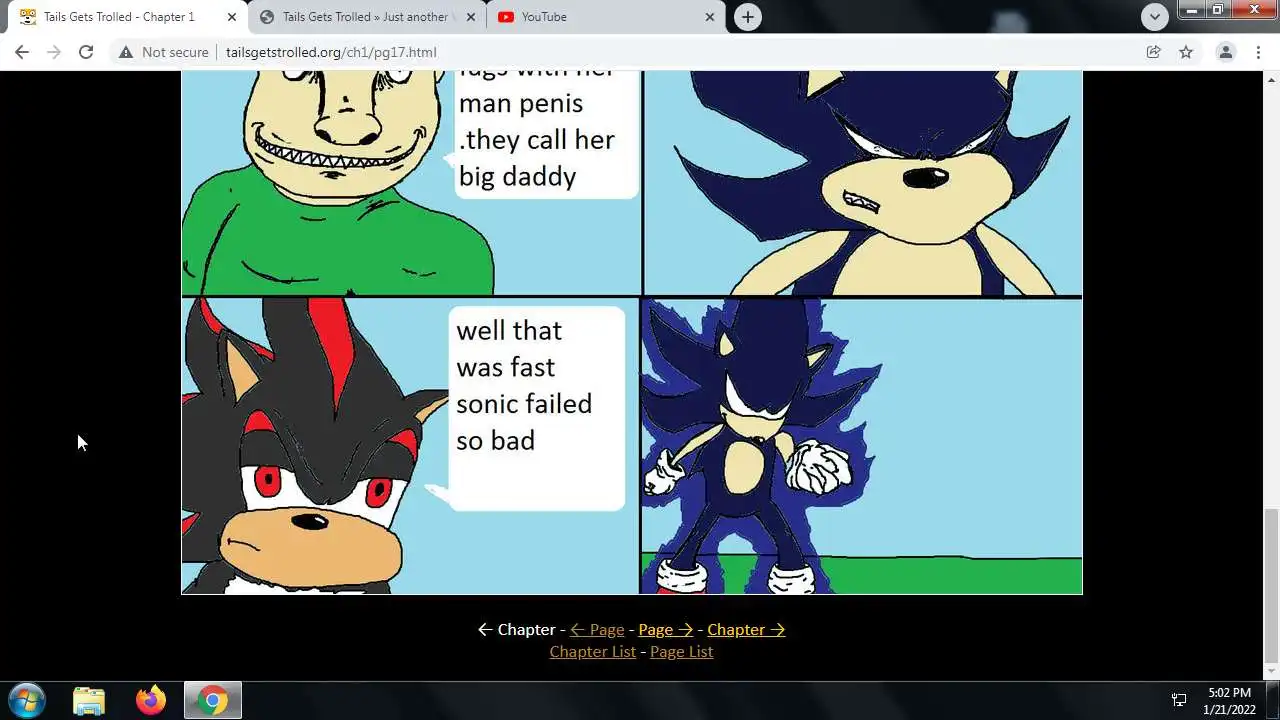The width and height of the screenshot is (1280, 720).
Task: Click the 'well that was fast' speech bubble
Action: (536, 408)
